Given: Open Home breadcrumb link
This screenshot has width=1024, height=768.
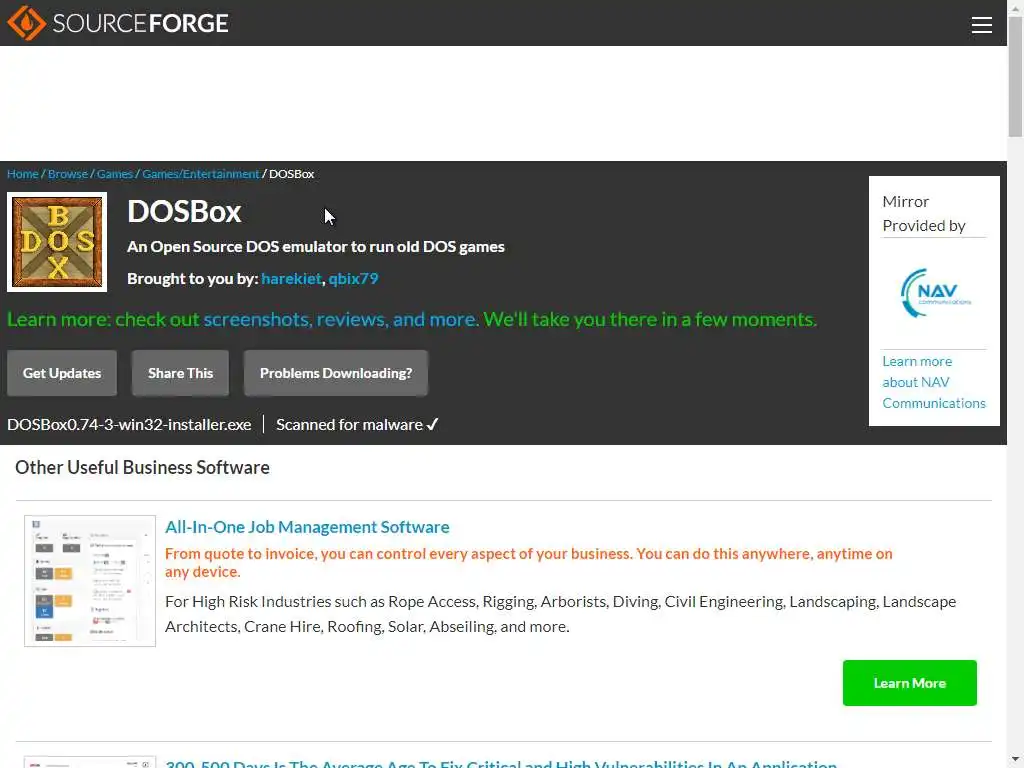Looking at the screenshot, I should 23,174.
